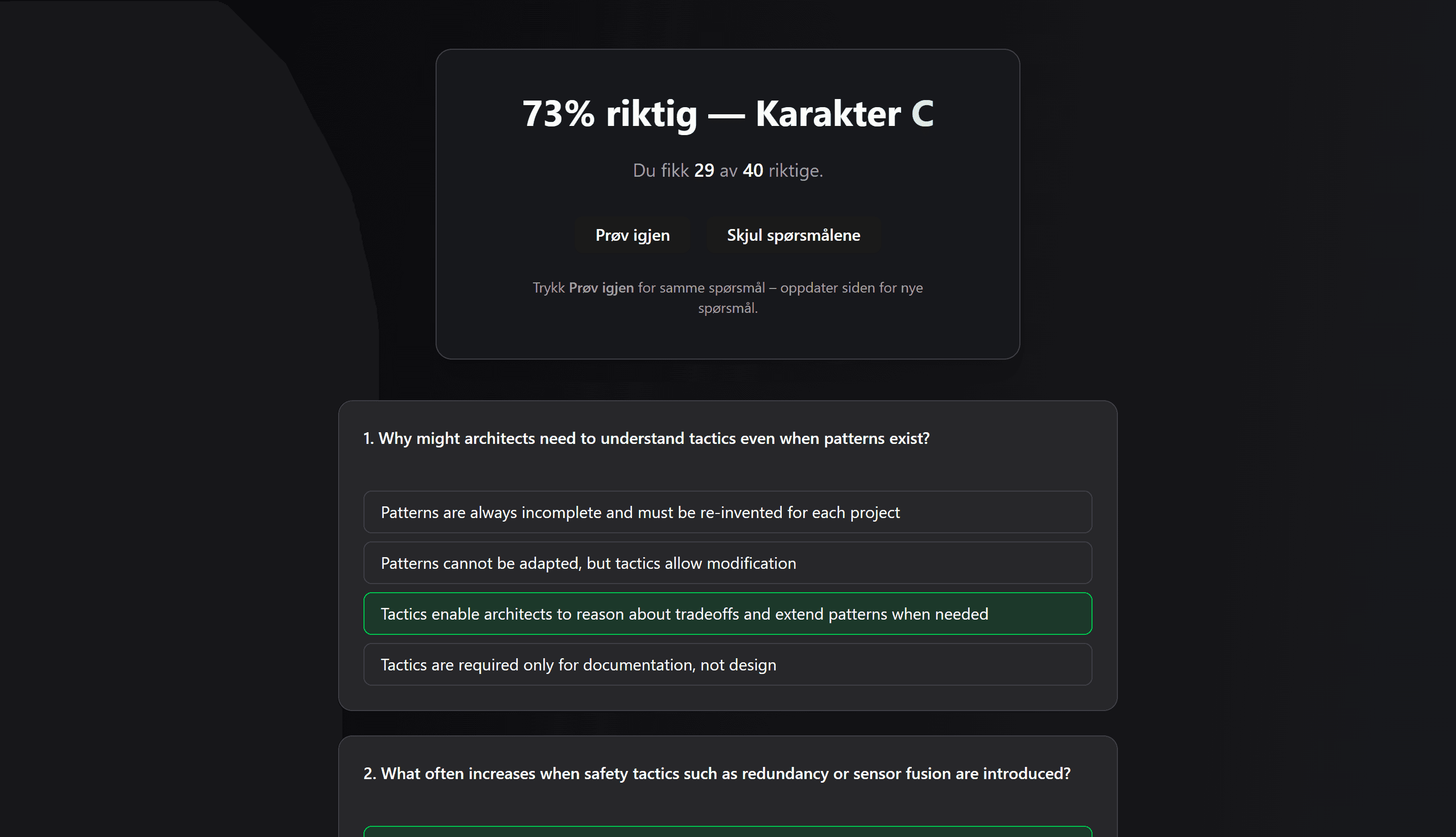Click 'Du fikk 29 av 40 riktige' summary line
The image size is (1456, 837).
tap(727, 171)
